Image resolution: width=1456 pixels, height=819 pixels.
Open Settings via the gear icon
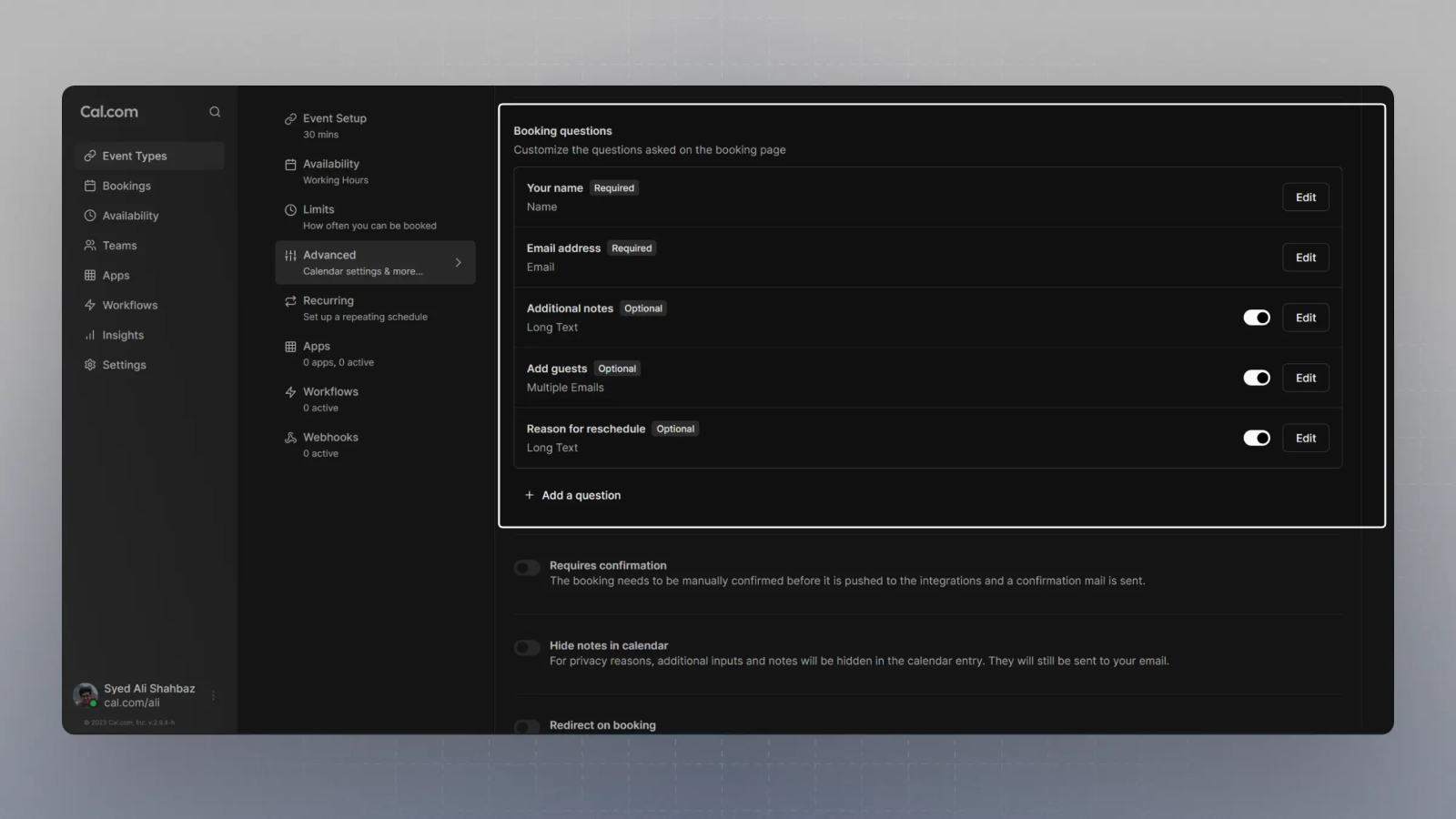[90, 365]
